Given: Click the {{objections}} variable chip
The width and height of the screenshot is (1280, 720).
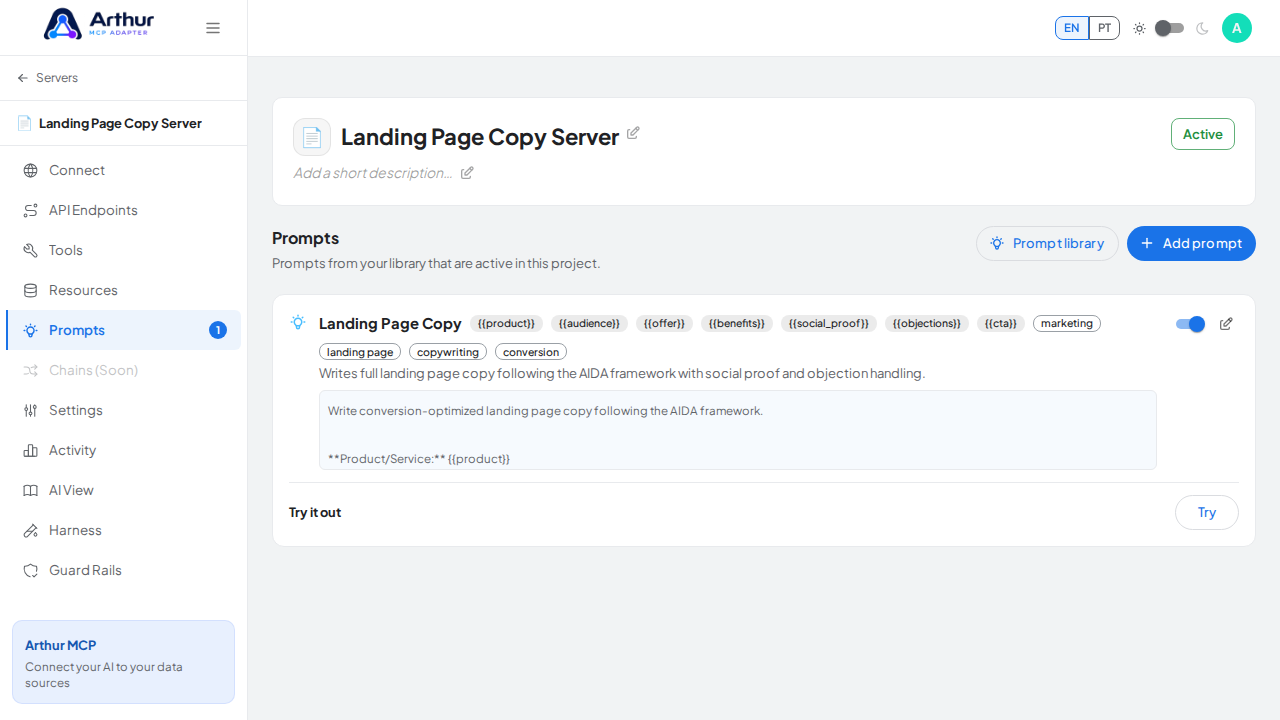Looking at the screenshot, I should pos(927,324).
